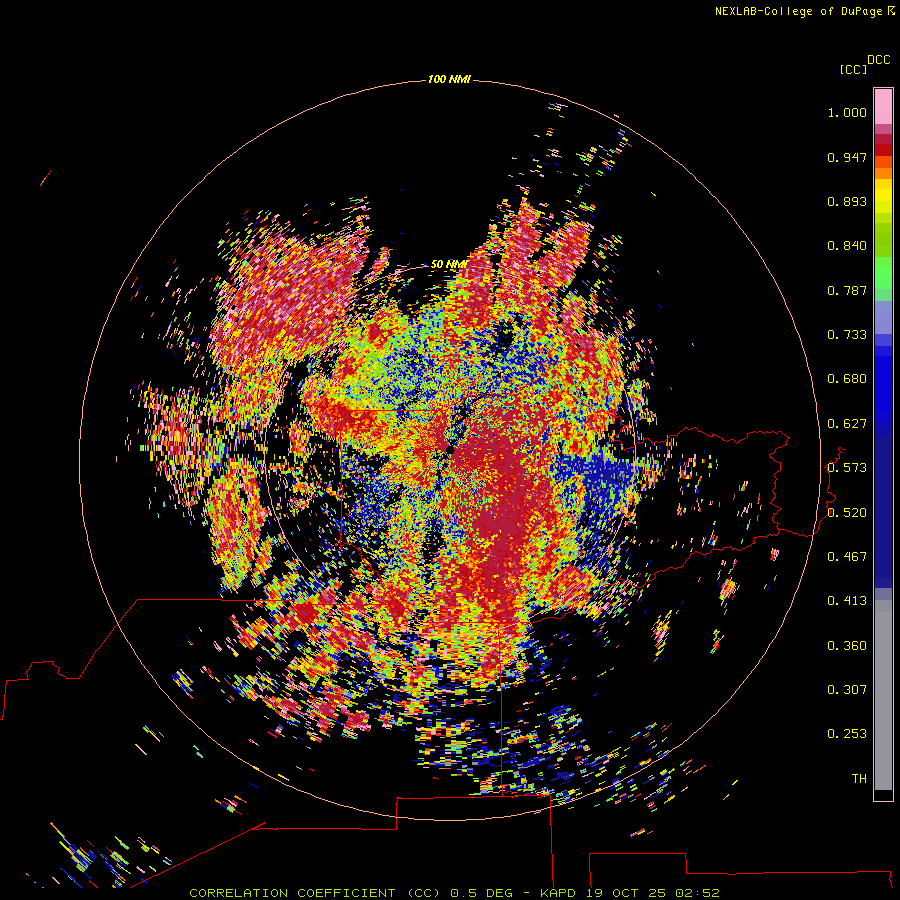Click the 0.840 legend value
Screen dimensions: 900x900
click(847, 246)
